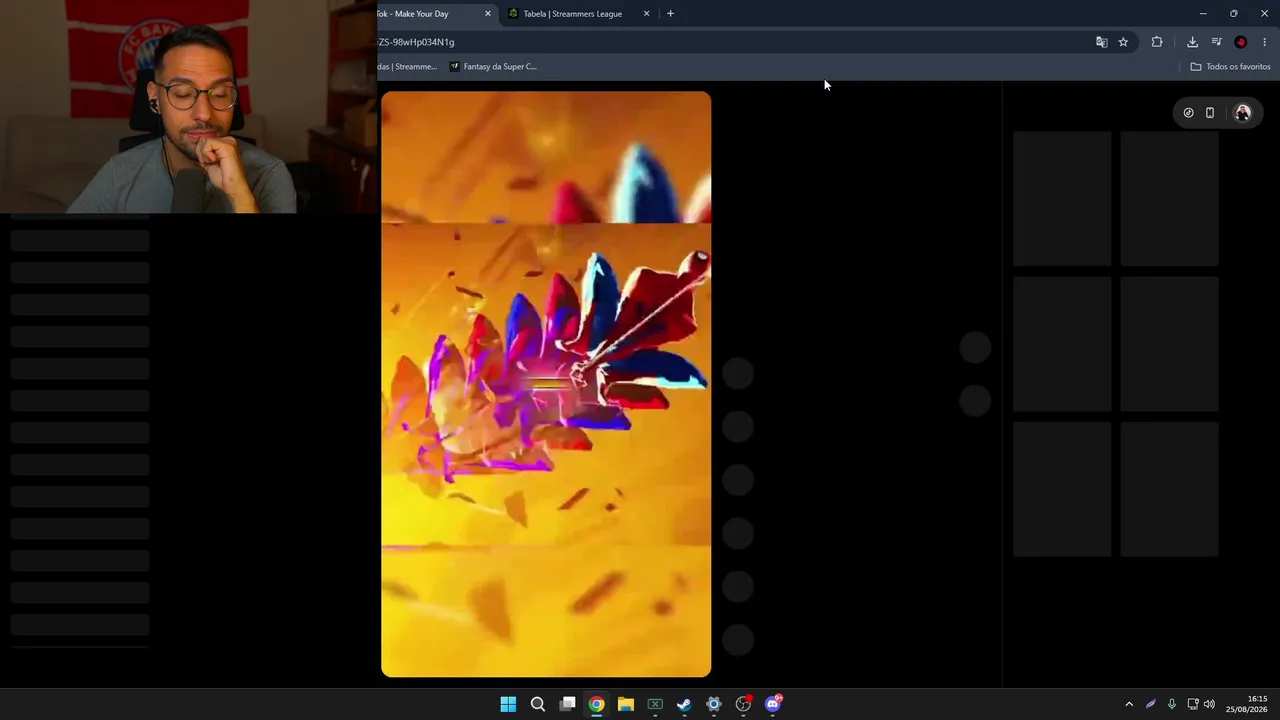Open the Google Translate page icon
The height and width of the screenshot is (720, 1280).
[1101, 42]
